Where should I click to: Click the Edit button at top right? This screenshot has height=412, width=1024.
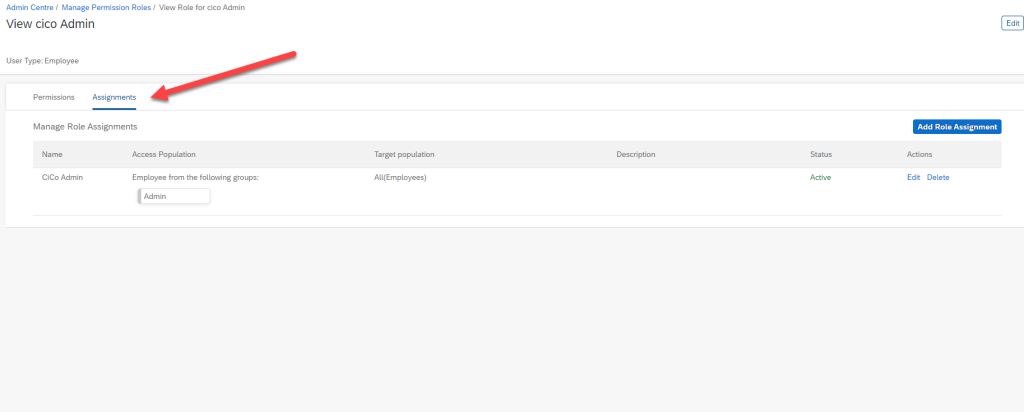pyautogui.click(x=1012, y=23)
